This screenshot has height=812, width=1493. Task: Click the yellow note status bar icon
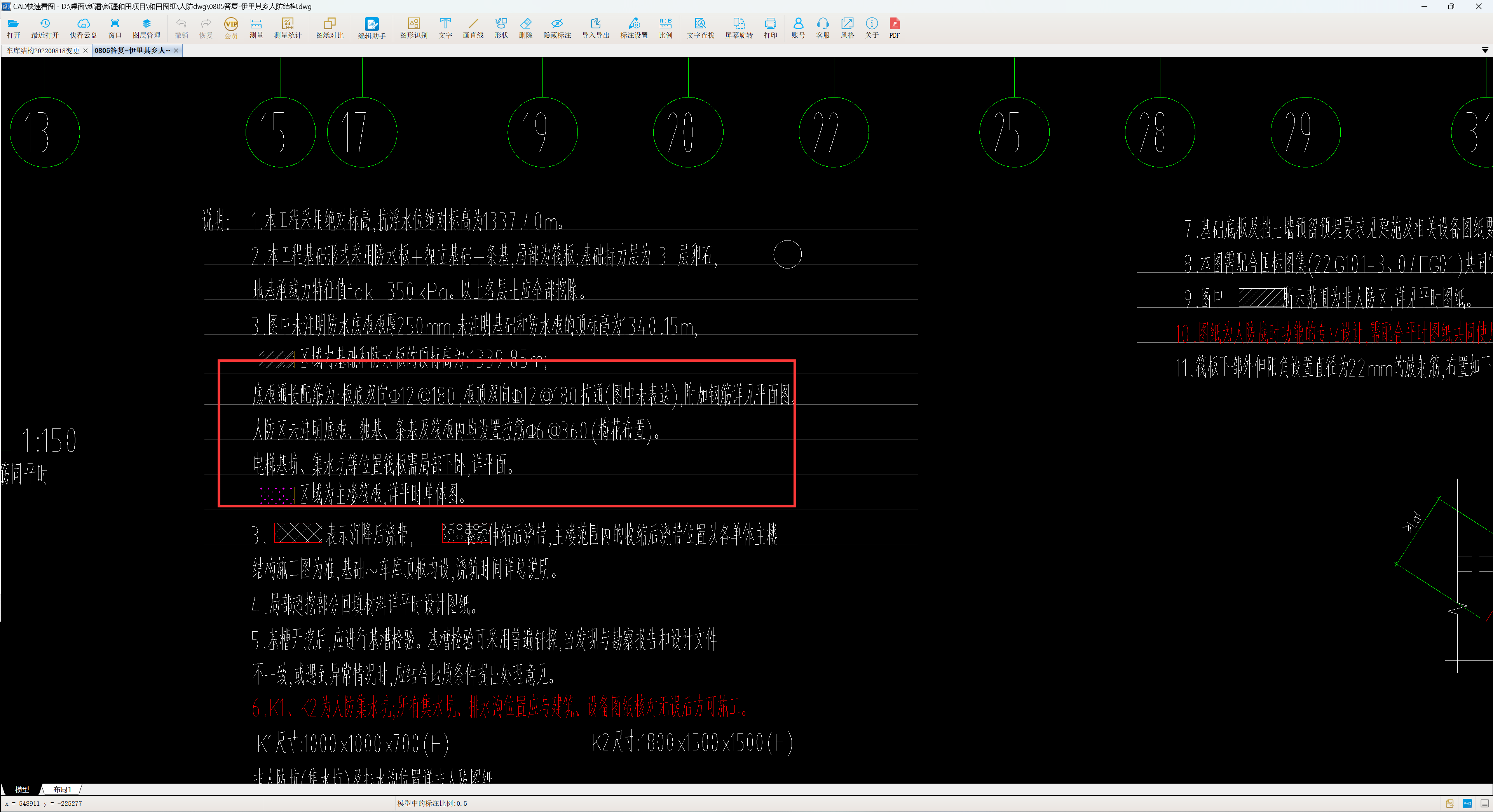pos(1449,803)
